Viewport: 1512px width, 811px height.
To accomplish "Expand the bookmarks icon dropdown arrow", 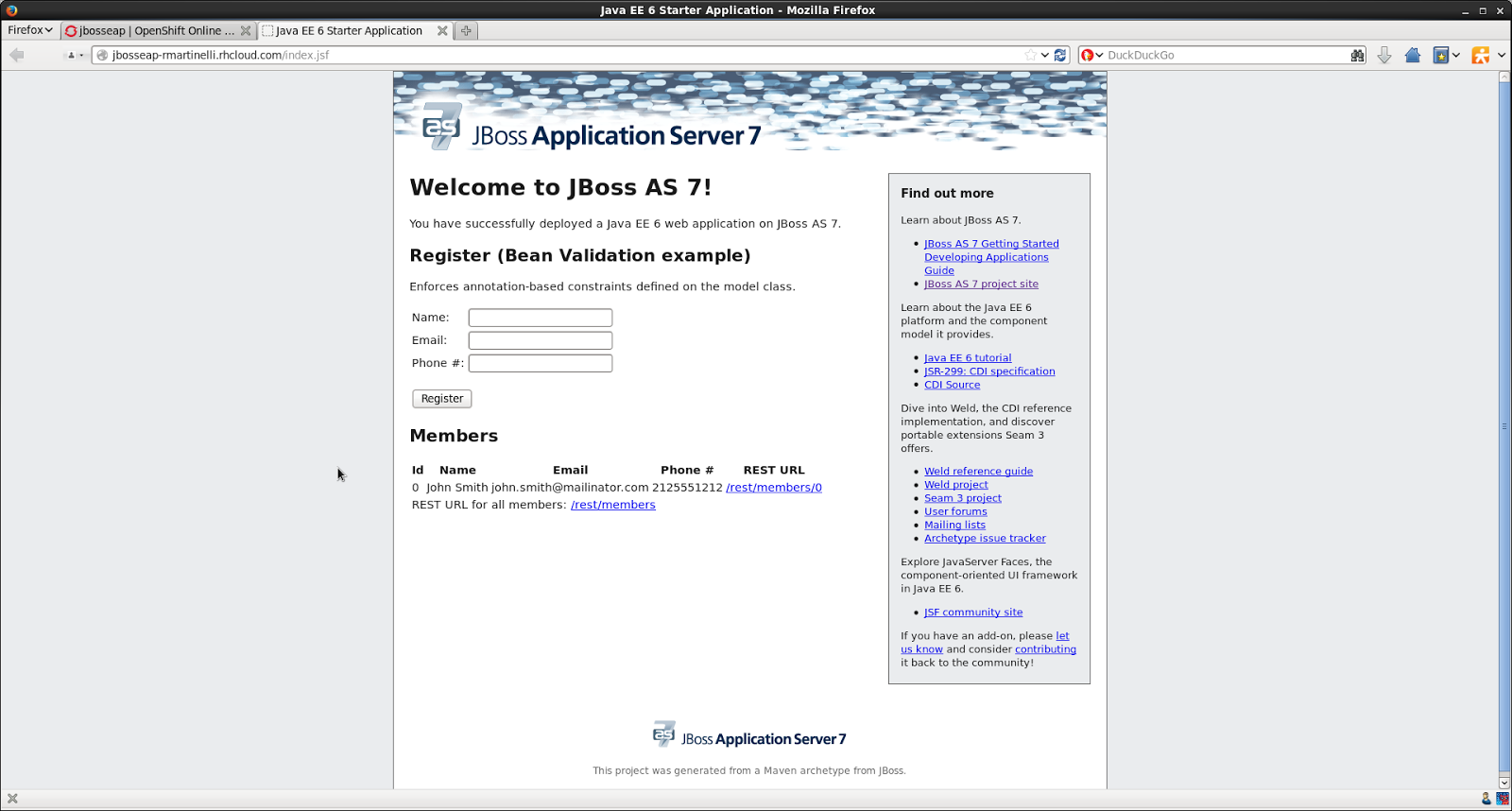I will [x=1456, y=55].
